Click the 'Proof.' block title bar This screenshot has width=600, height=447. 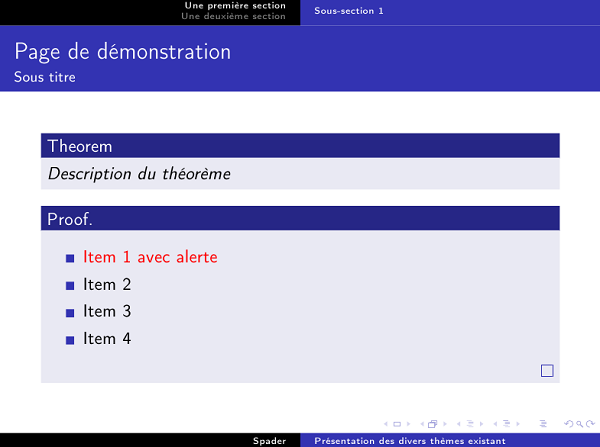(299, 218)
